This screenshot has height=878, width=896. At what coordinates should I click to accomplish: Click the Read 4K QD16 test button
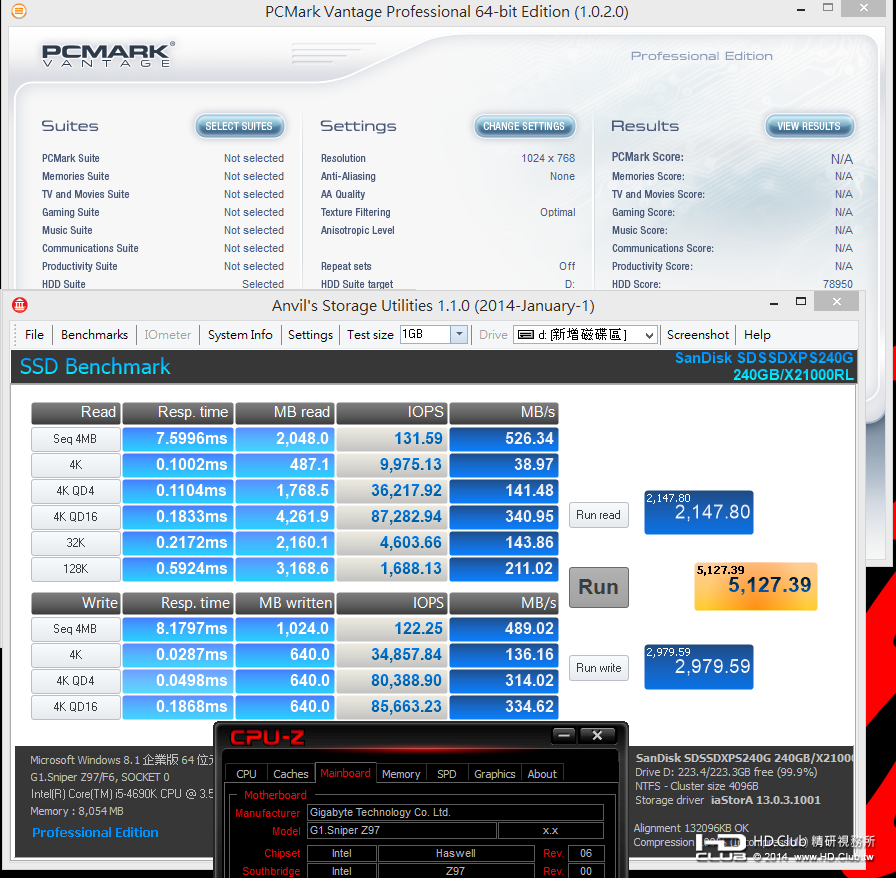pos(75,517)
